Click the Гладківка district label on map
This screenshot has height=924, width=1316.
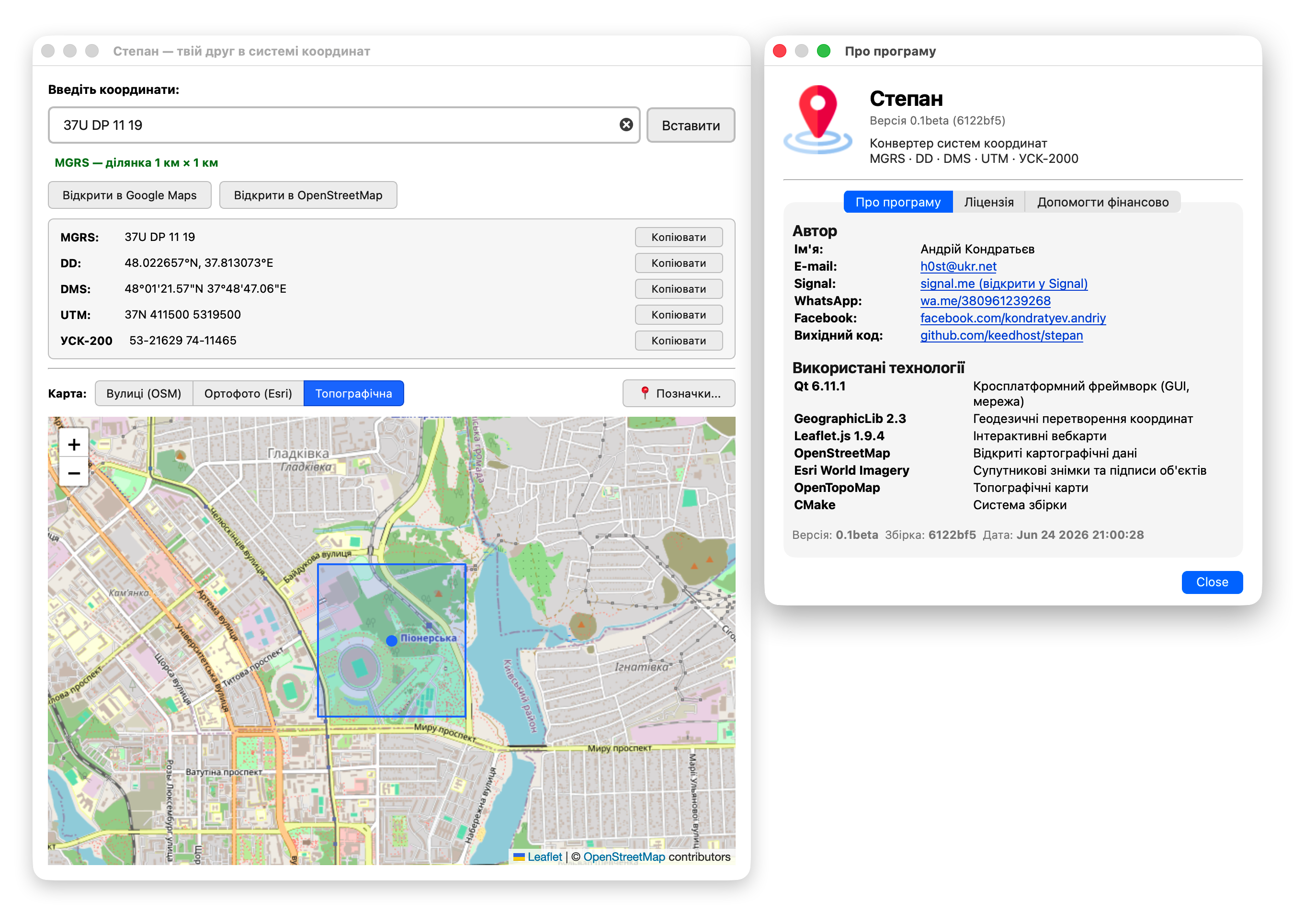click(x=298, y=453)
